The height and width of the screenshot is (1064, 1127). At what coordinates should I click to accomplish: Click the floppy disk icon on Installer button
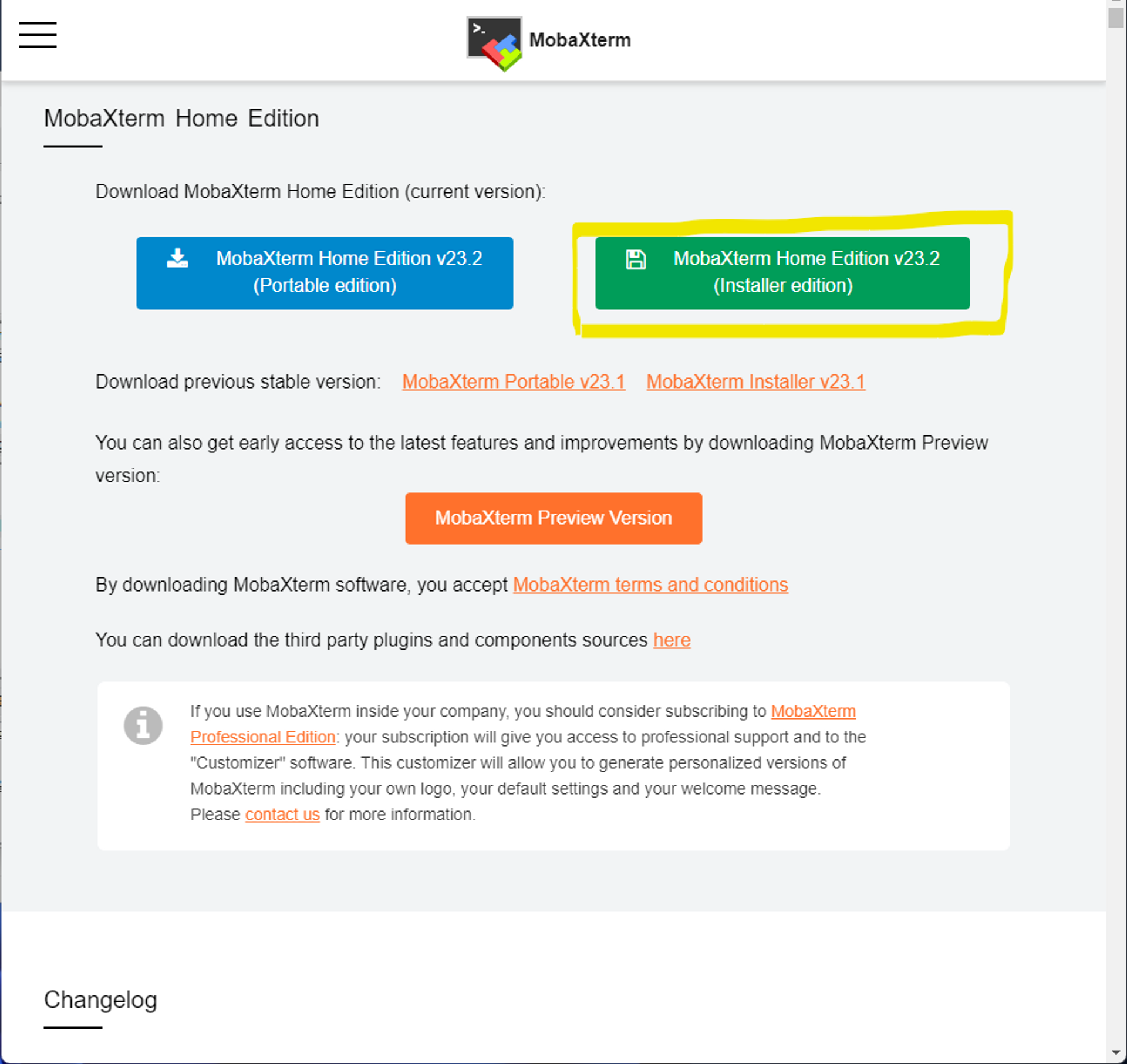(x=636, y=259)
